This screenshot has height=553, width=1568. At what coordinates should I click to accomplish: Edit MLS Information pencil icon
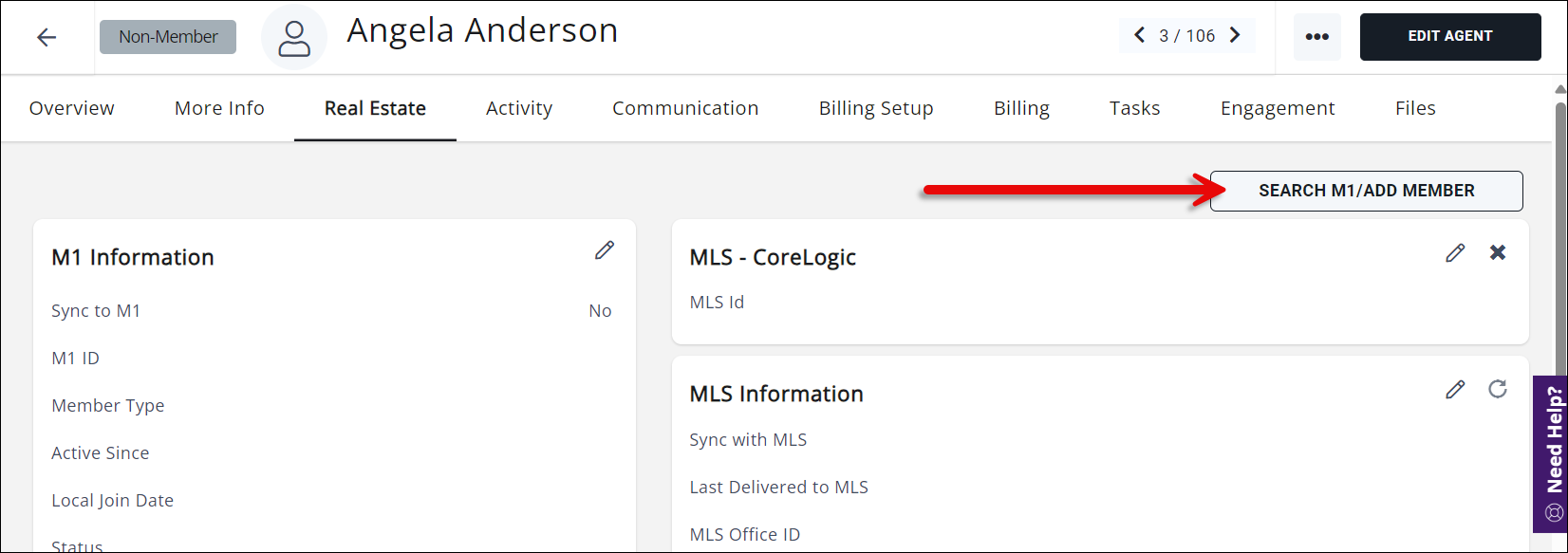[1455, 389]
